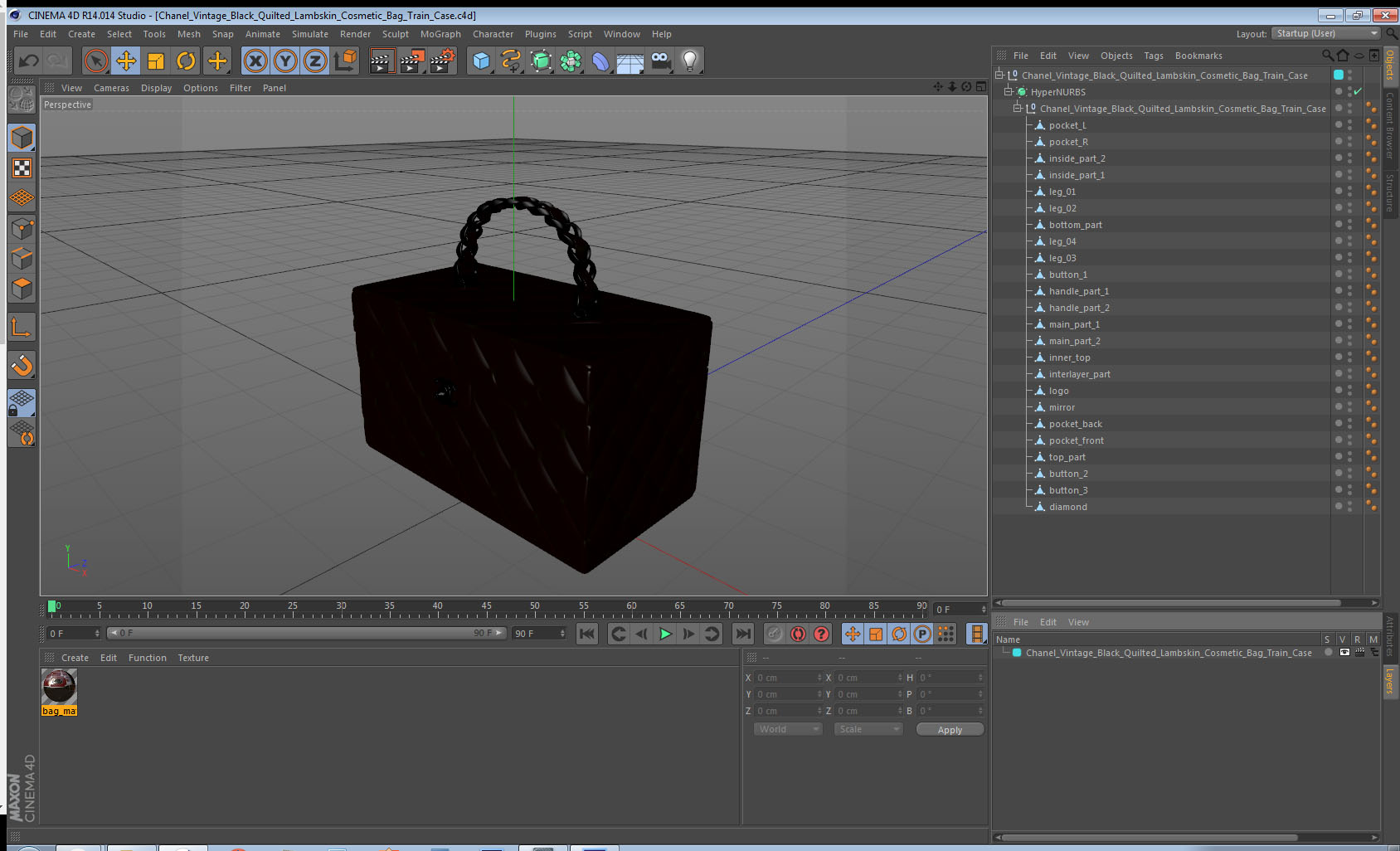Toggle Enable Axis tool
Screen dimensions: 1400x851
22,328
